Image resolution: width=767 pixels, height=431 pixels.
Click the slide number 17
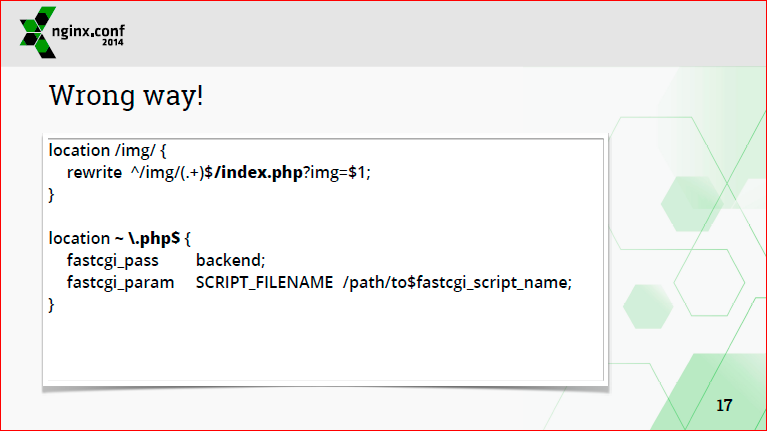click(x=724, y=406)
